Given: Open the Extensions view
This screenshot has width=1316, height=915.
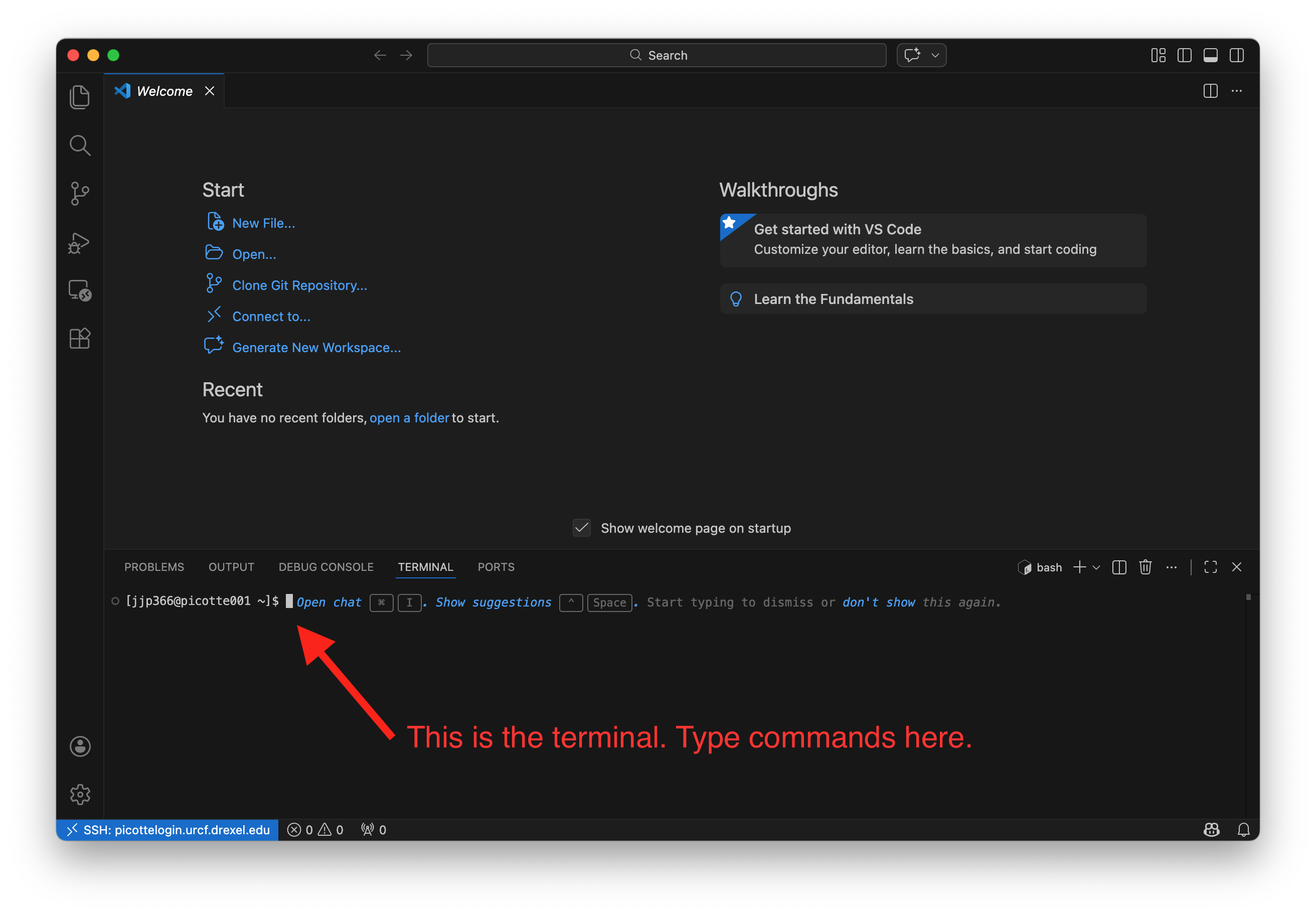Looking at the screenshot, I should [80, 338].
